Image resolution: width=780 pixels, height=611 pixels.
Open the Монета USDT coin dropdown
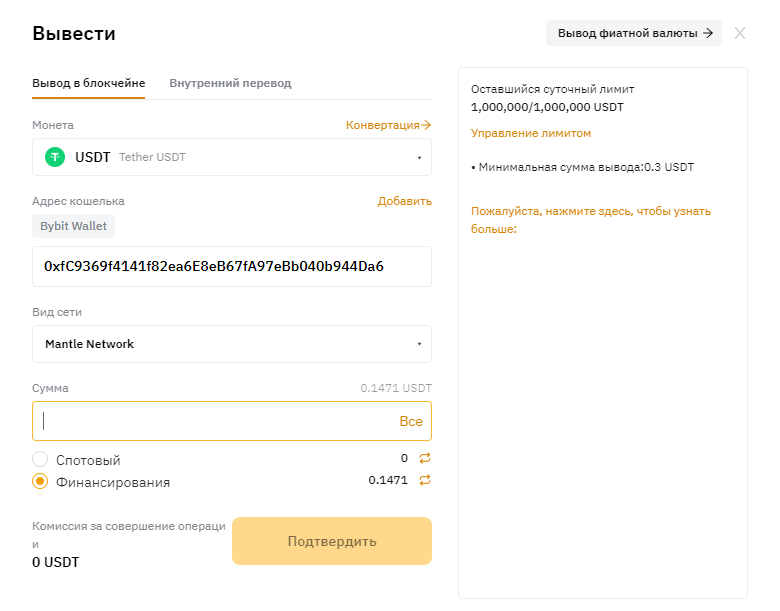(x=232, y=157)
